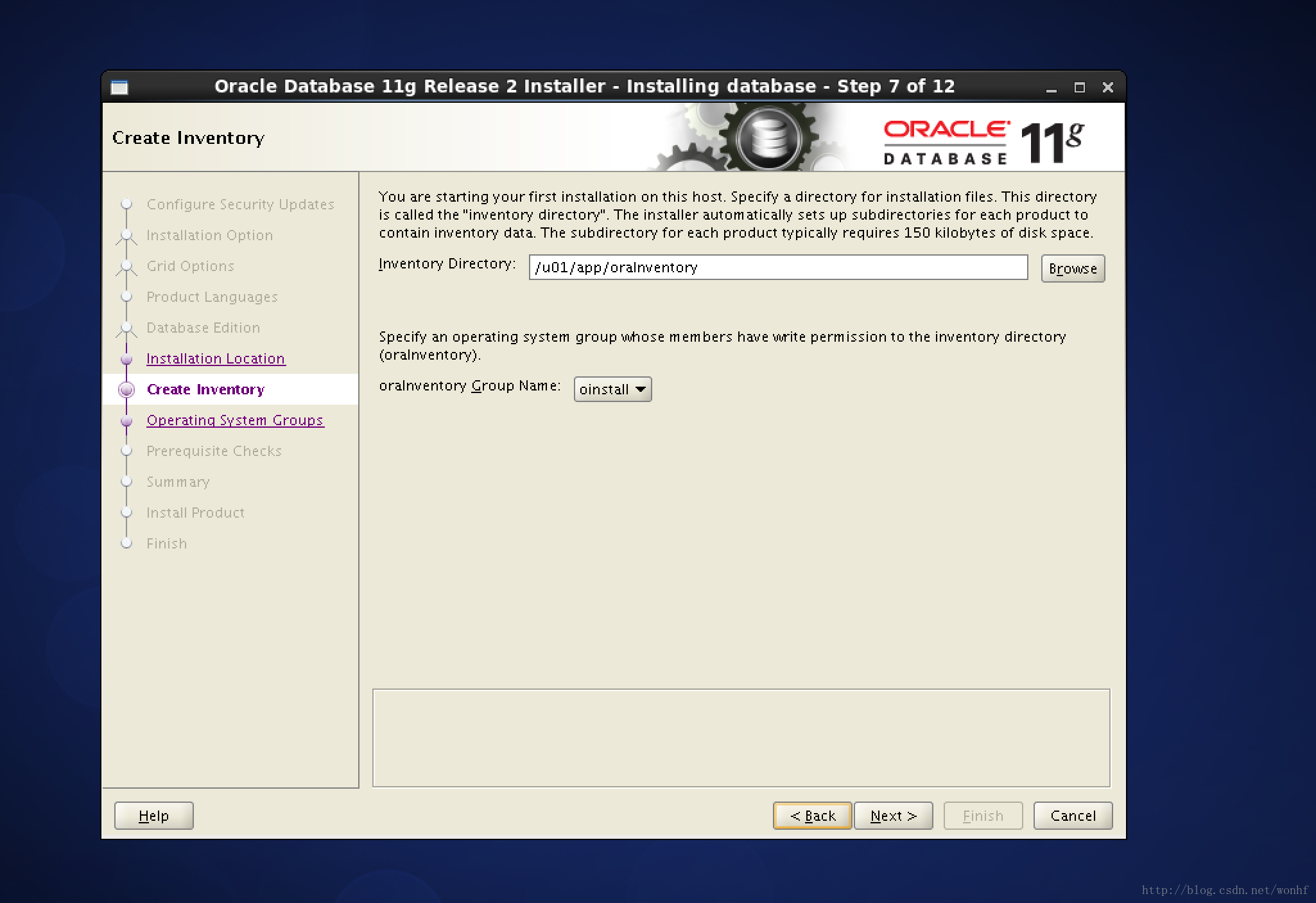Screen dimensions: 1316x903
Task: Click the Grid Options step
Action: 190,266
